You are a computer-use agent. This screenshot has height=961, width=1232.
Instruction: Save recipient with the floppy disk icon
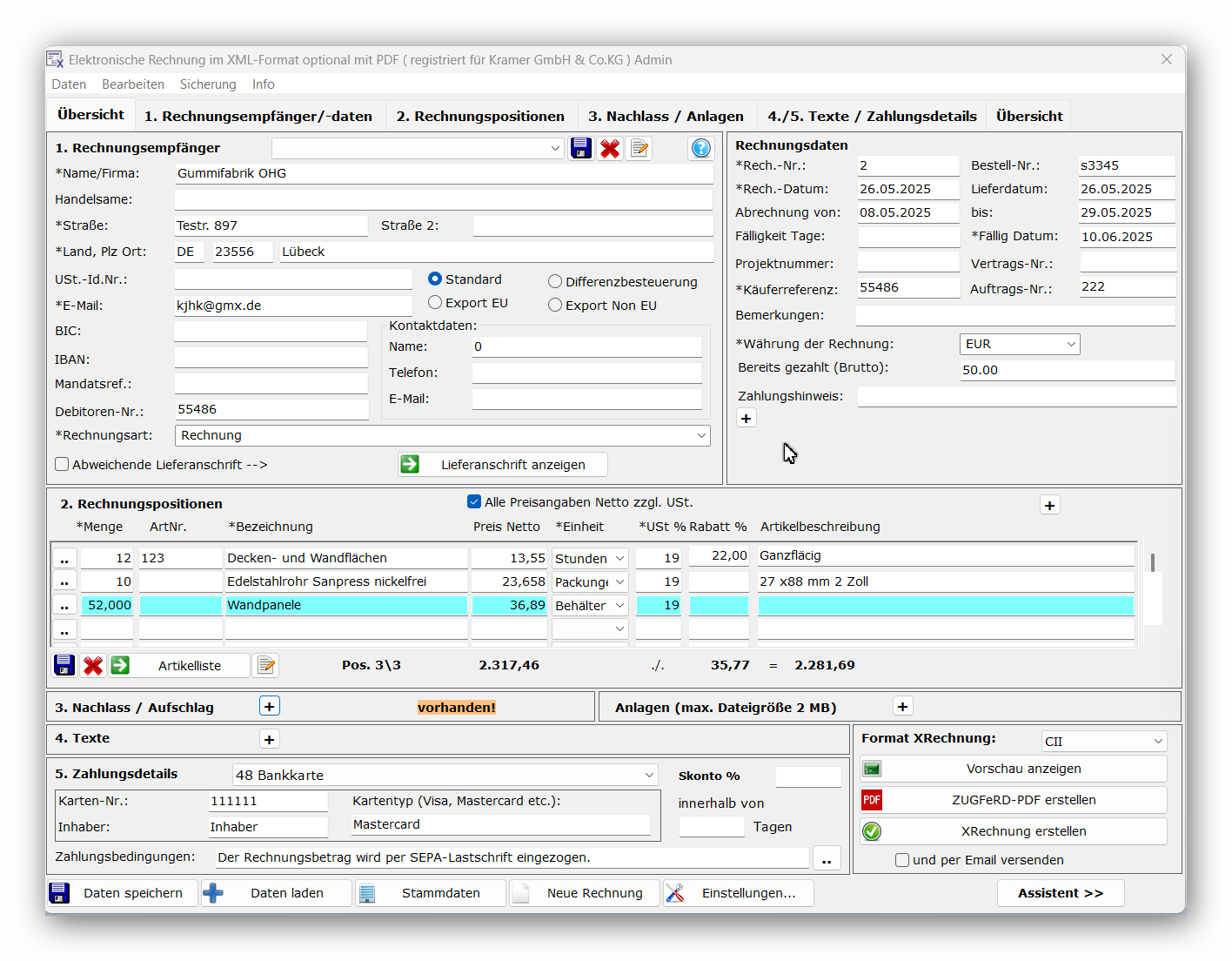coord(581,148)
